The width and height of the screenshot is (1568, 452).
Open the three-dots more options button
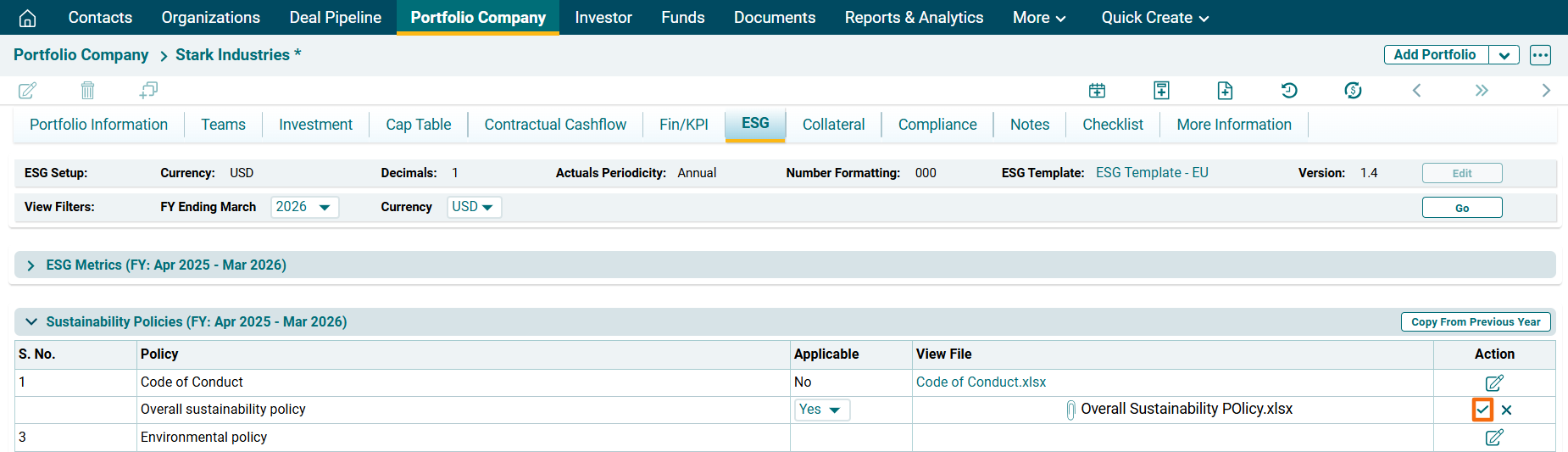click(x=1540, y=55)
